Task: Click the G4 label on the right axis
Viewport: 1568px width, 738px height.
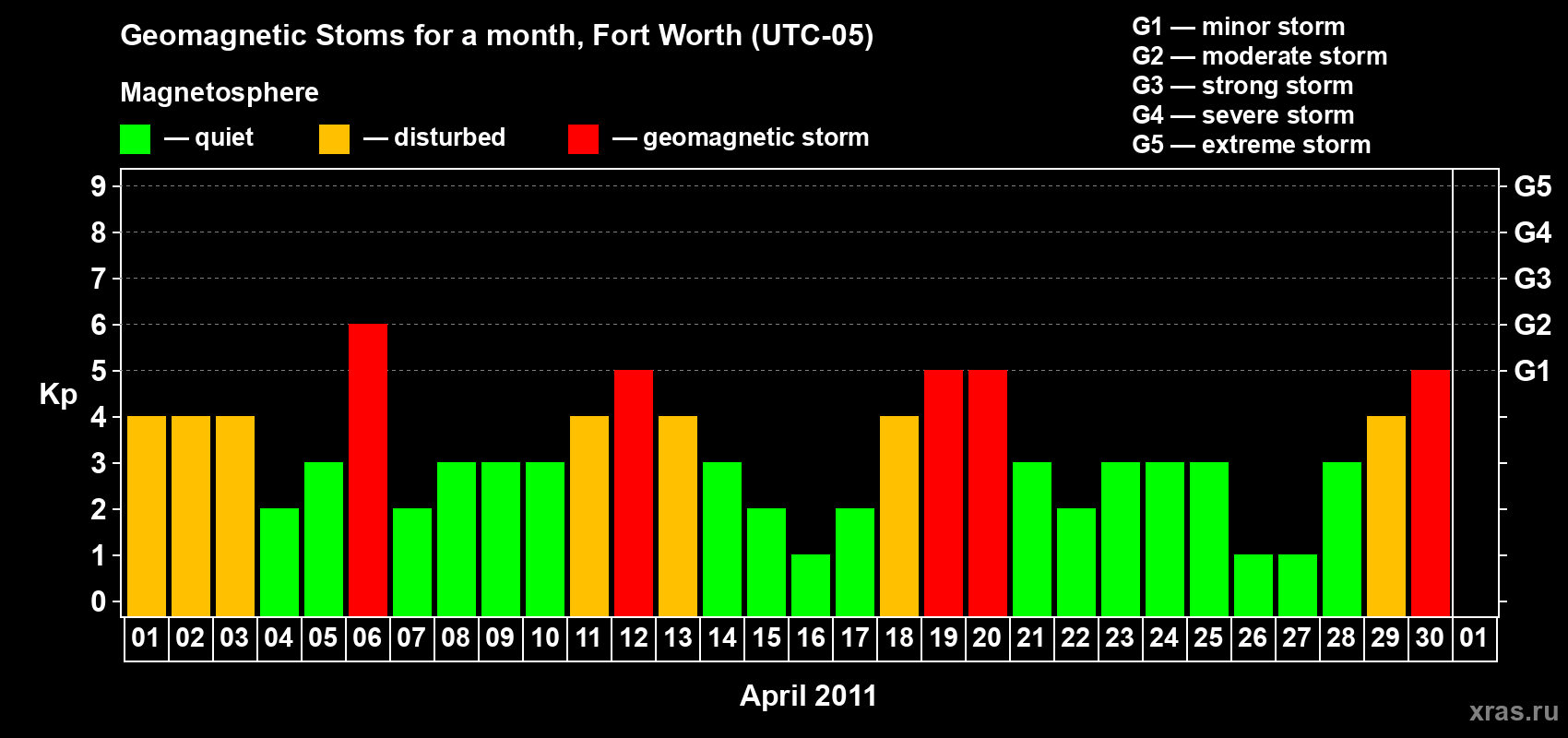Action: tap(1532, 232)
